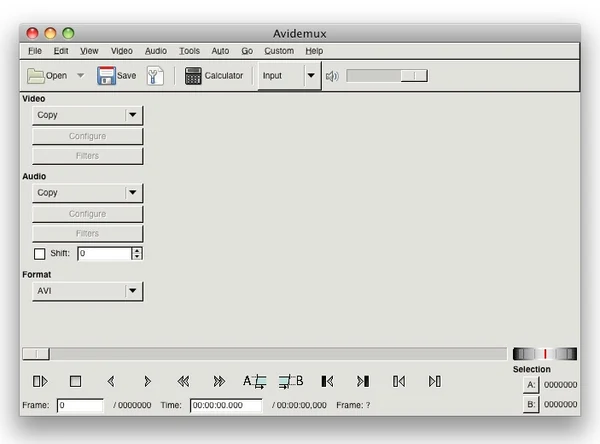
Task: Click the Shift spinner arrows
Action: pos(137,253)
